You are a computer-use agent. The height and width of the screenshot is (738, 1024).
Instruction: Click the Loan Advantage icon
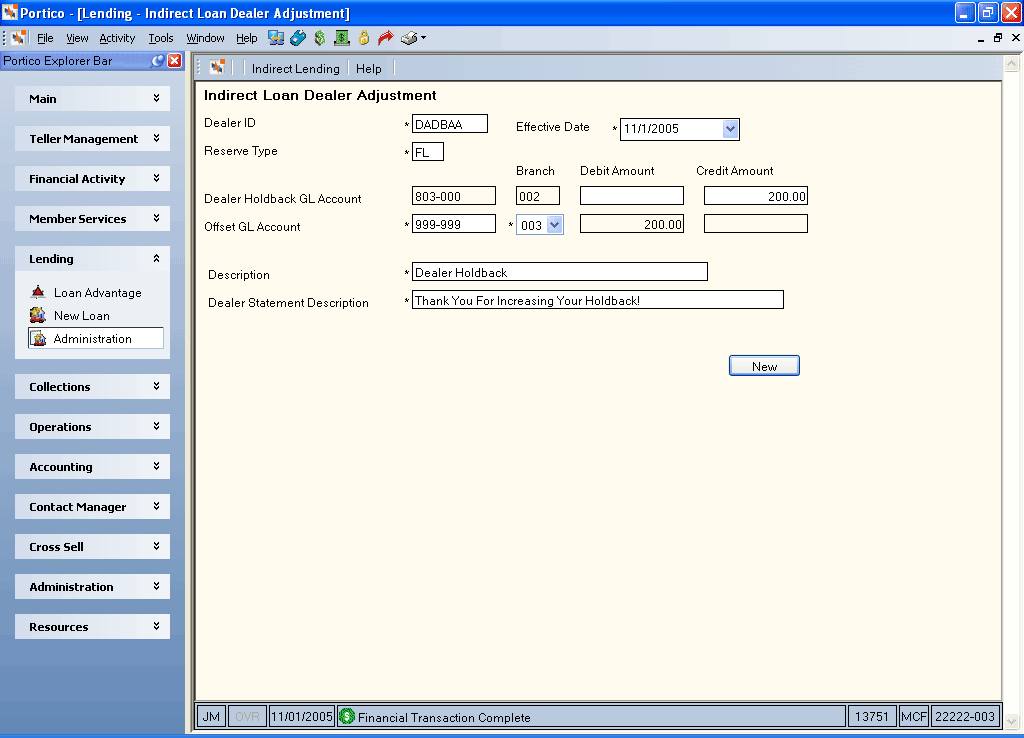(38, 292)
